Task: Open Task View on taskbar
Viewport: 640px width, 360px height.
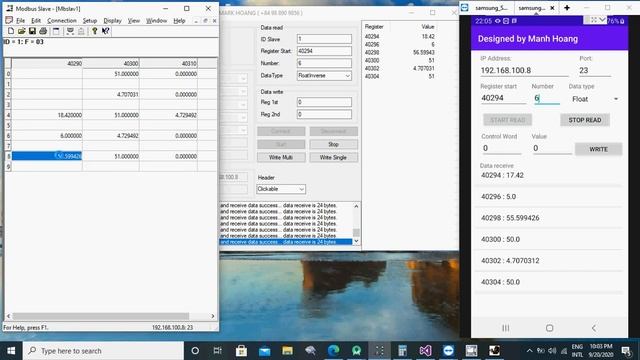Action: coord(218,351)
